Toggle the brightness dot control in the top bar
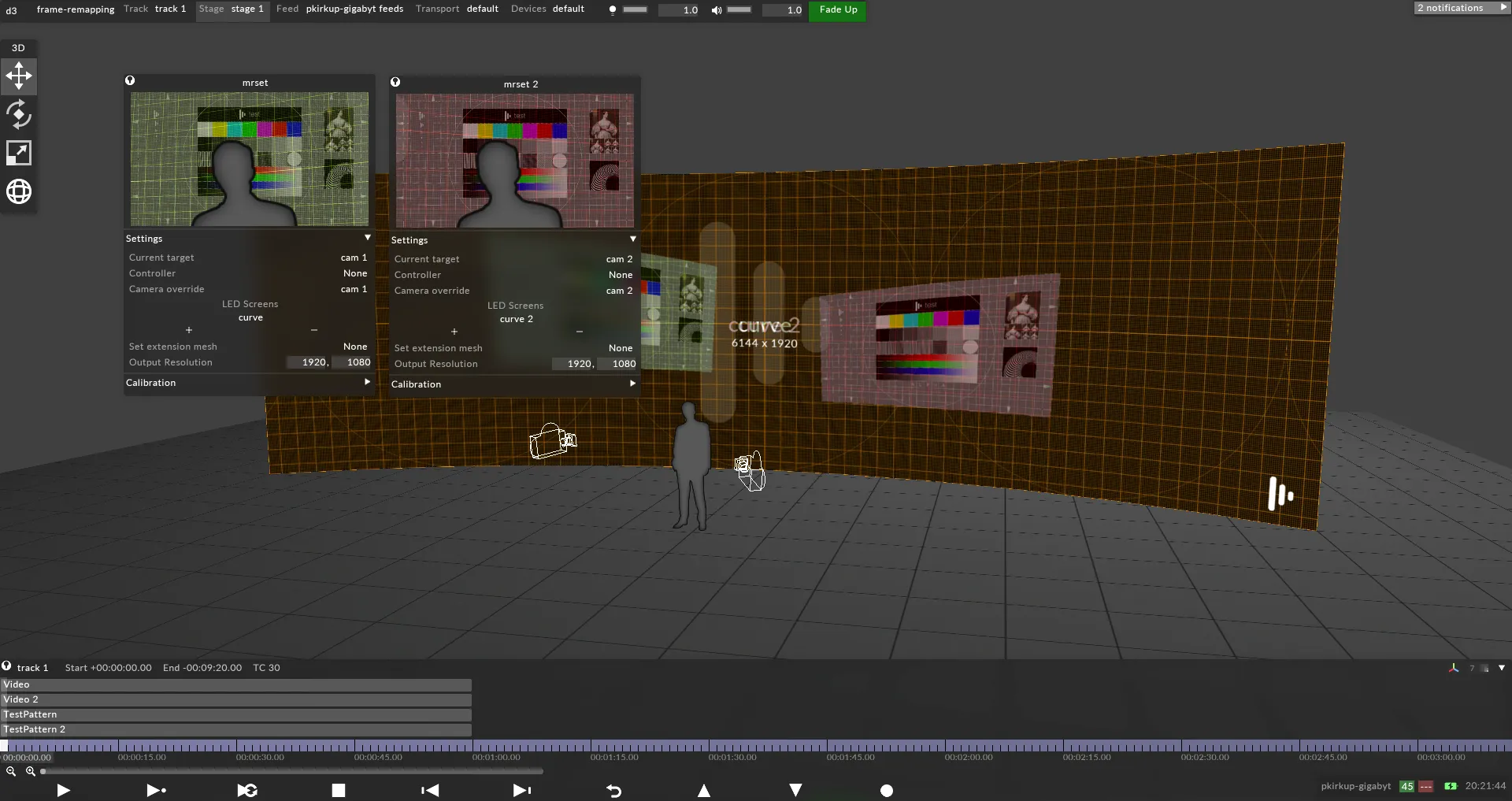Image resolution: width=1512 pixels, height=801 pixels. pyautogui.click(x=613, y=10)
